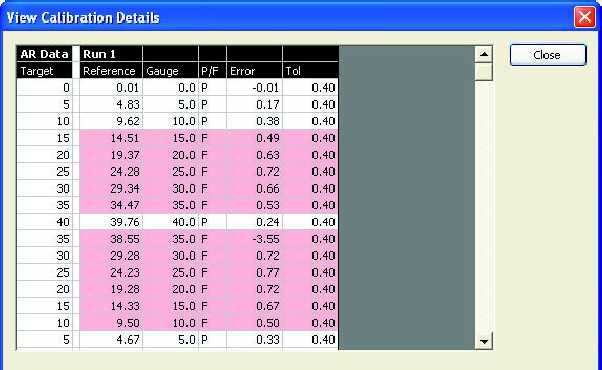Image resolution: width=602 pixels, height=370 pixels.
Task: Select the Target 40 cell
Action: tap(44, 222)
